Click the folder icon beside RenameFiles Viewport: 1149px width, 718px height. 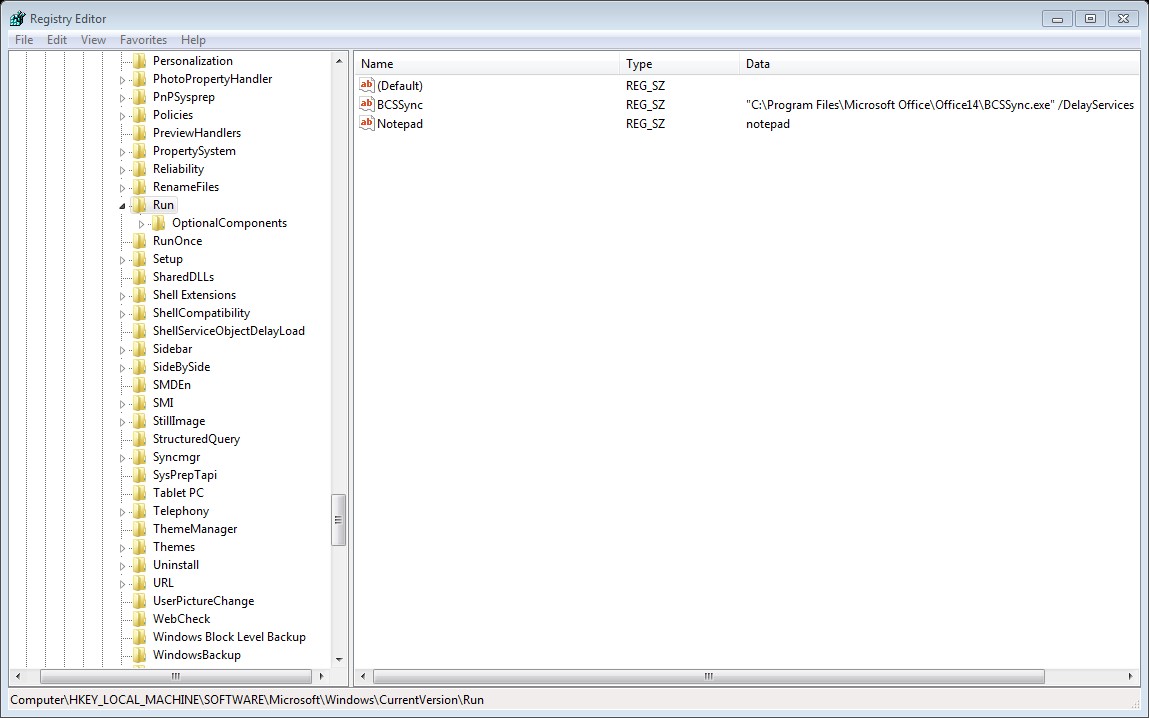139,187
